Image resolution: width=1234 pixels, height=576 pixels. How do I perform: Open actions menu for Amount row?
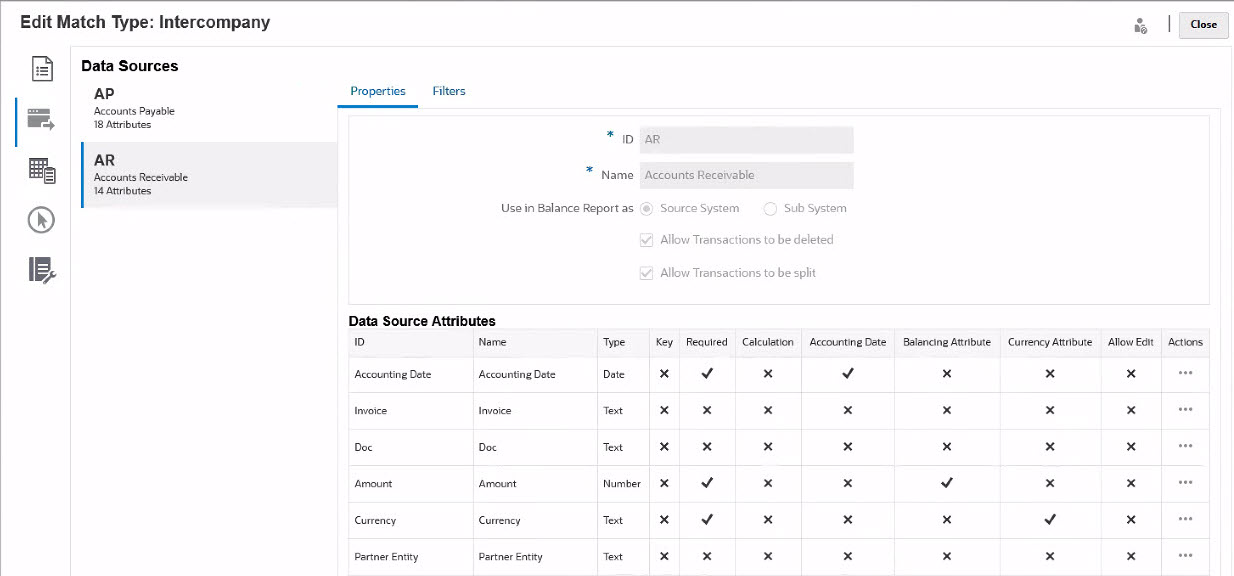[1186, 482]
